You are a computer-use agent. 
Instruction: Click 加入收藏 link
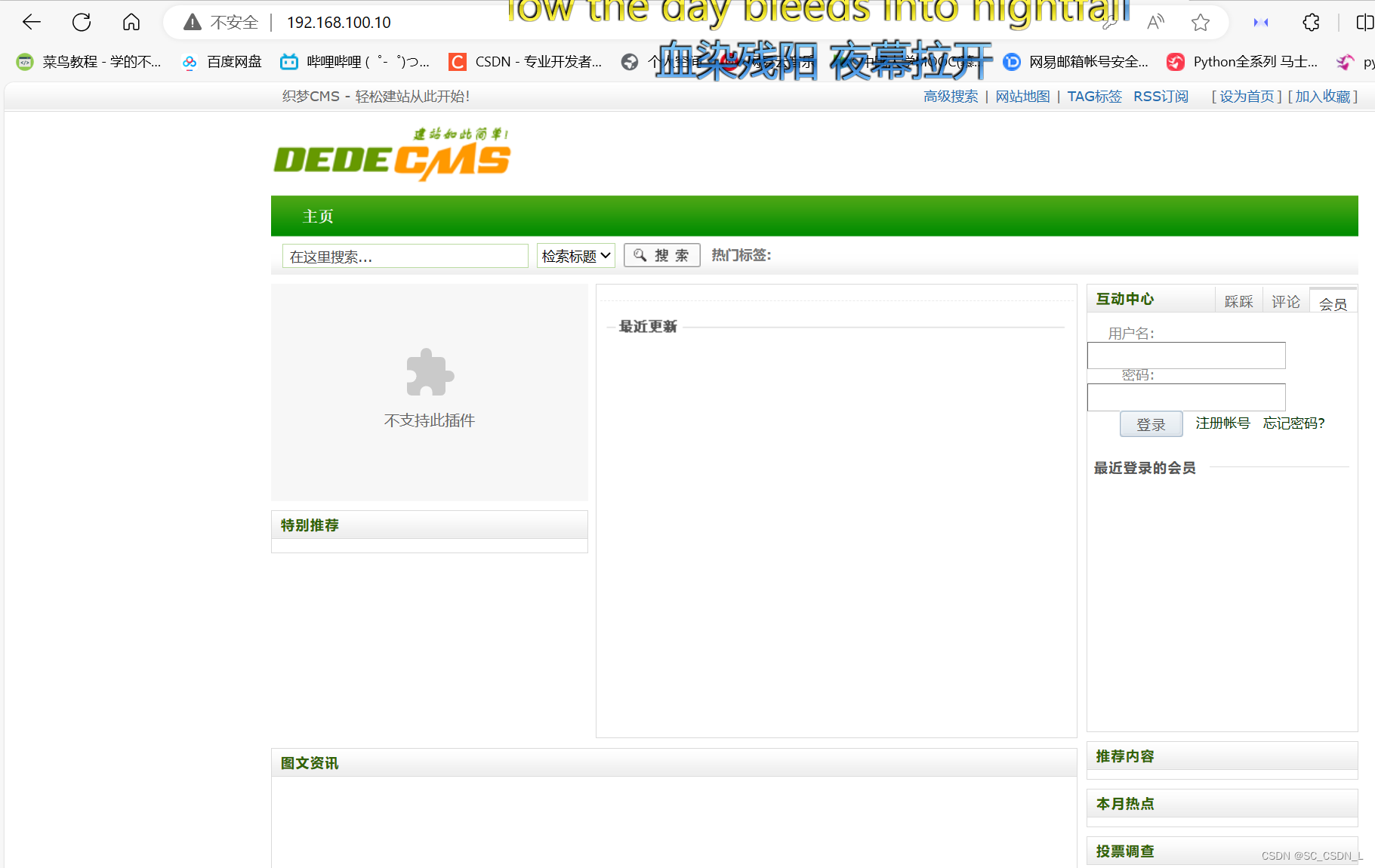(x=1323, y=97)
